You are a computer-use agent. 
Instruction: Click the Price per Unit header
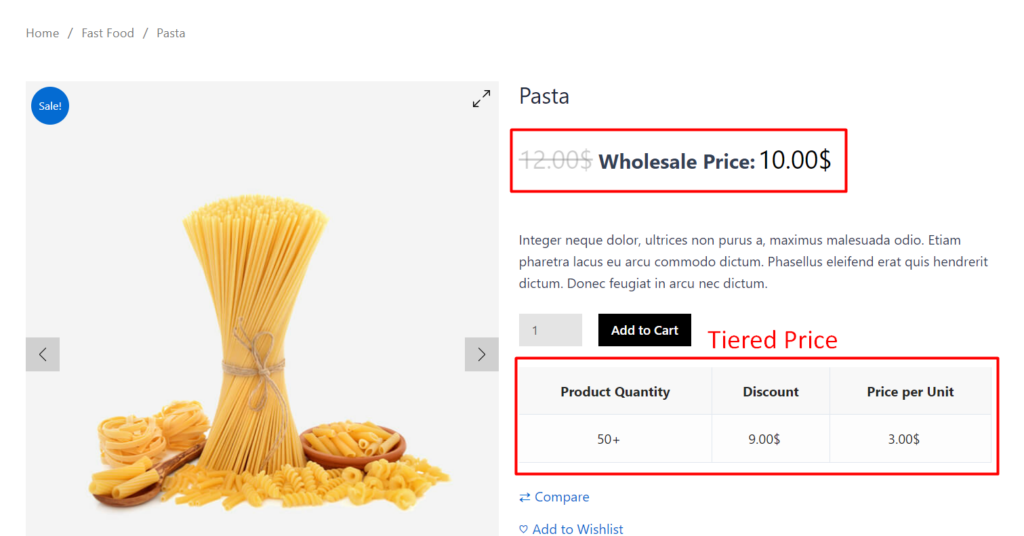(x=910, y=392)
